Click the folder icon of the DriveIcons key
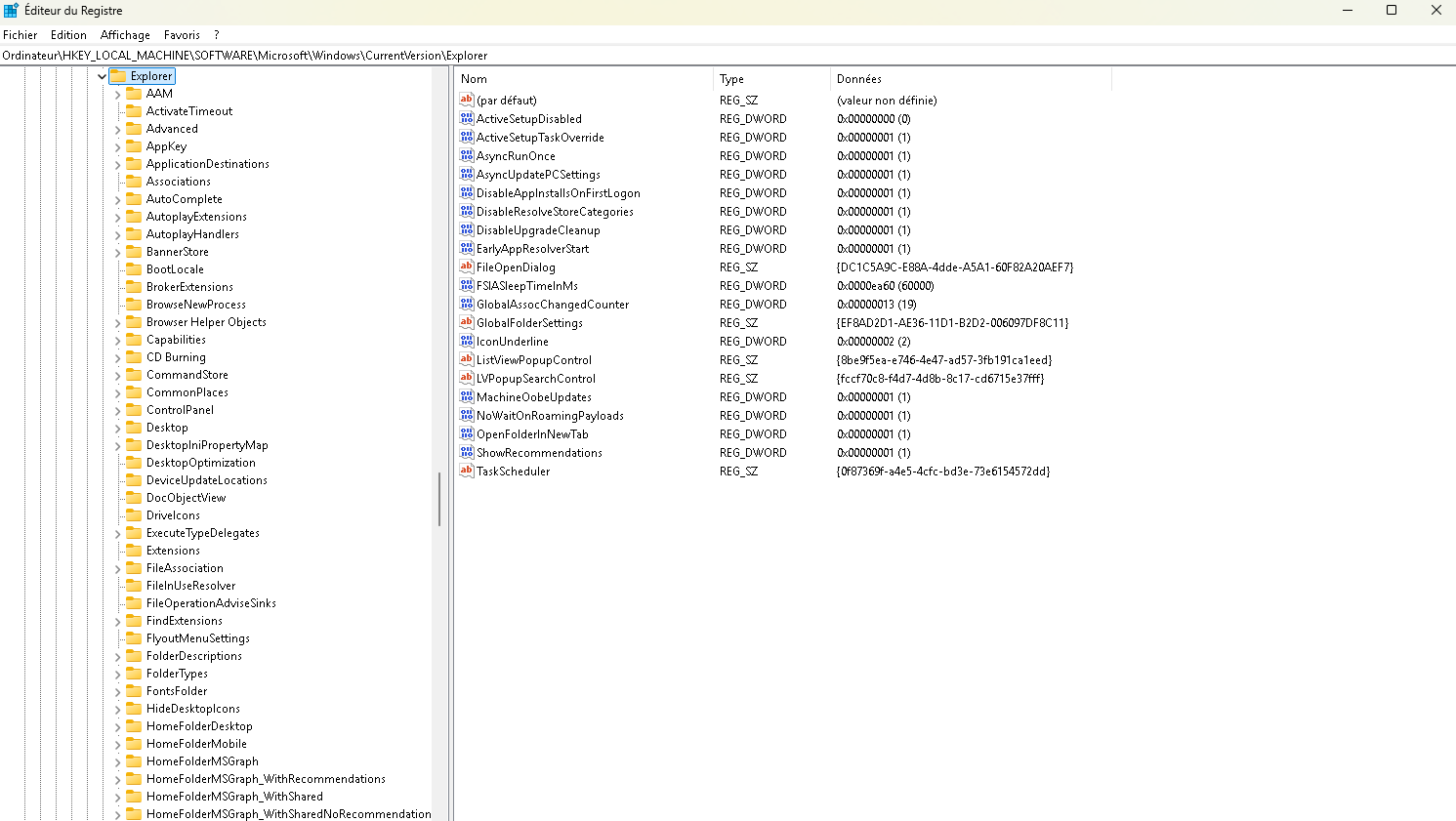The width and height of the screenshot is (1456, 821). click(x=134, y=514)
